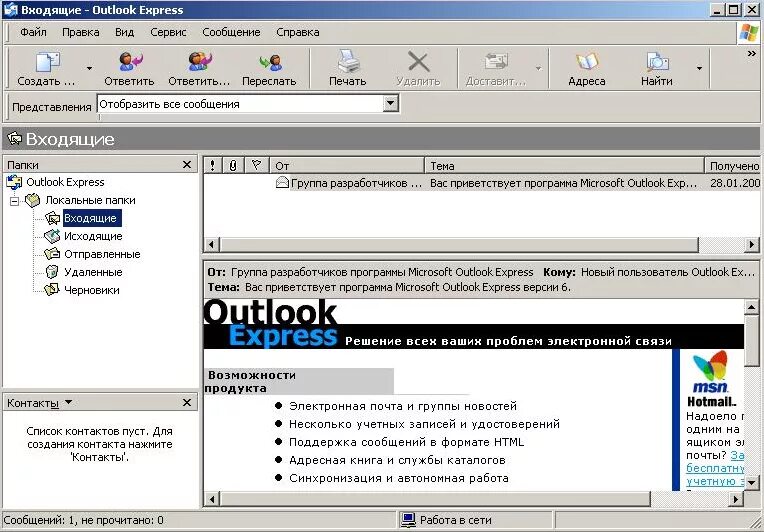Click the preview pane horizontal scroll right arrow

[735, 499]
